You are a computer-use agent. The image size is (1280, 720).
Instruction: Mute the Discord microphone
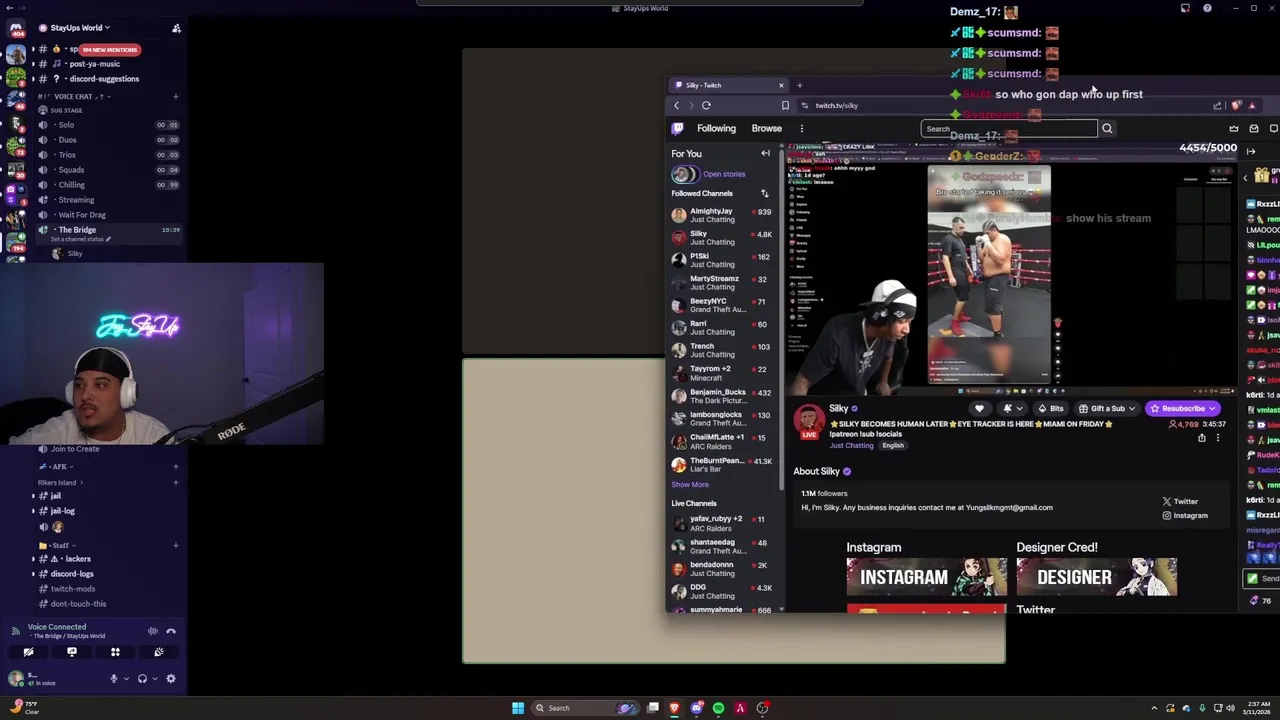tap(113, 679)
